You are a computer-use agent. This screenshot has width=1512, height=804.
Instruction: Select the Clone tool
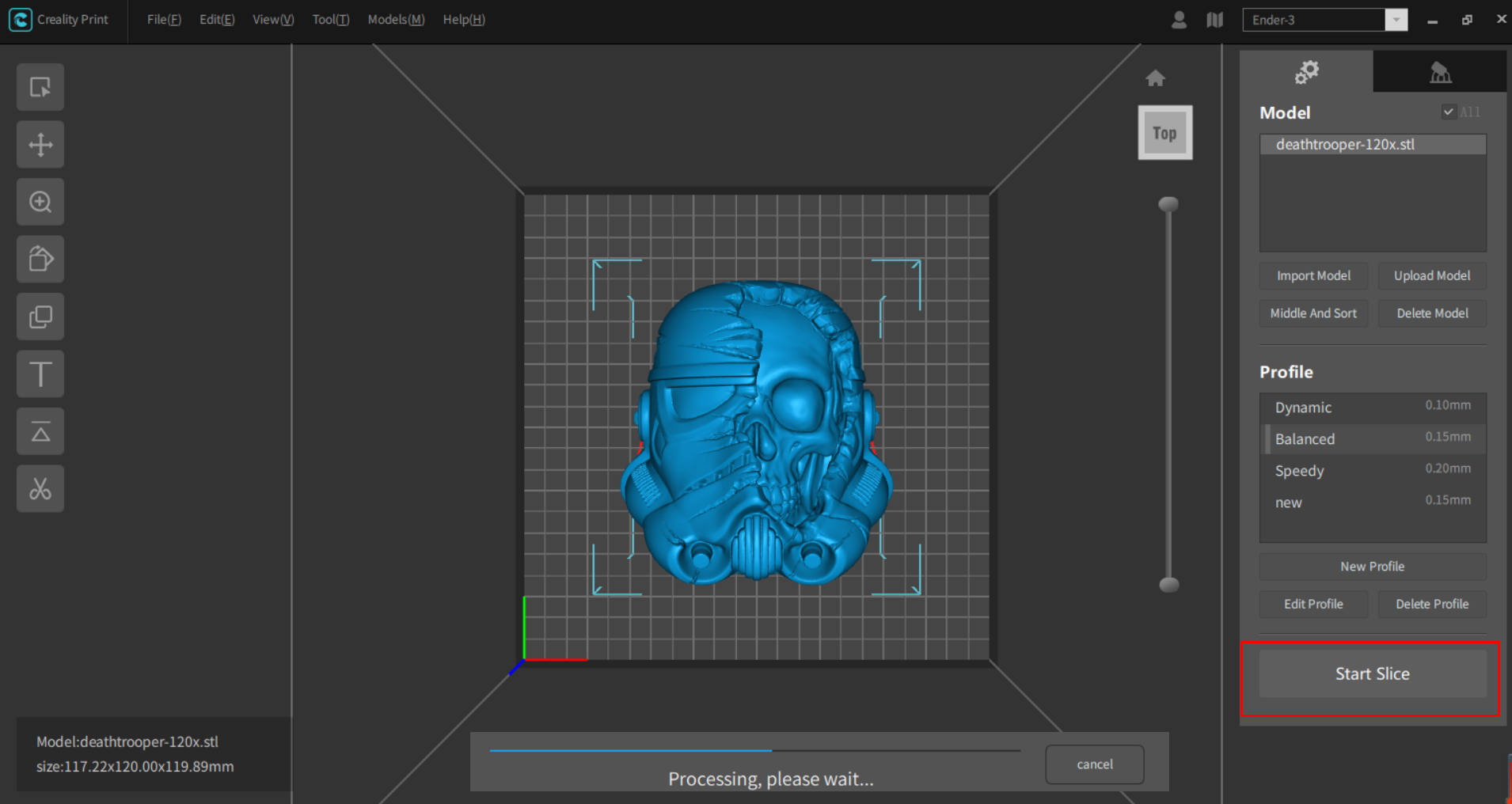40,317
